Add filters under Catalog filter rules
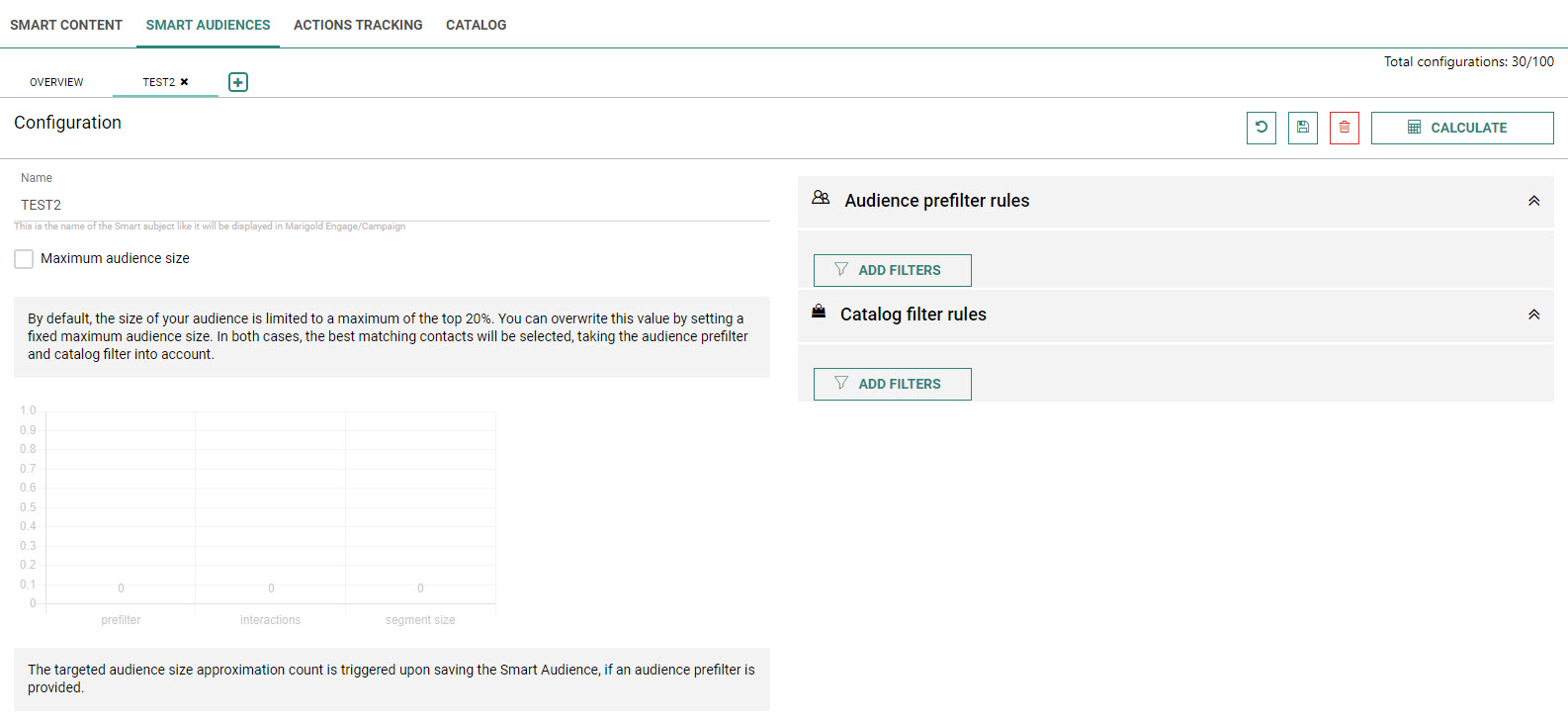 (892, 384)
